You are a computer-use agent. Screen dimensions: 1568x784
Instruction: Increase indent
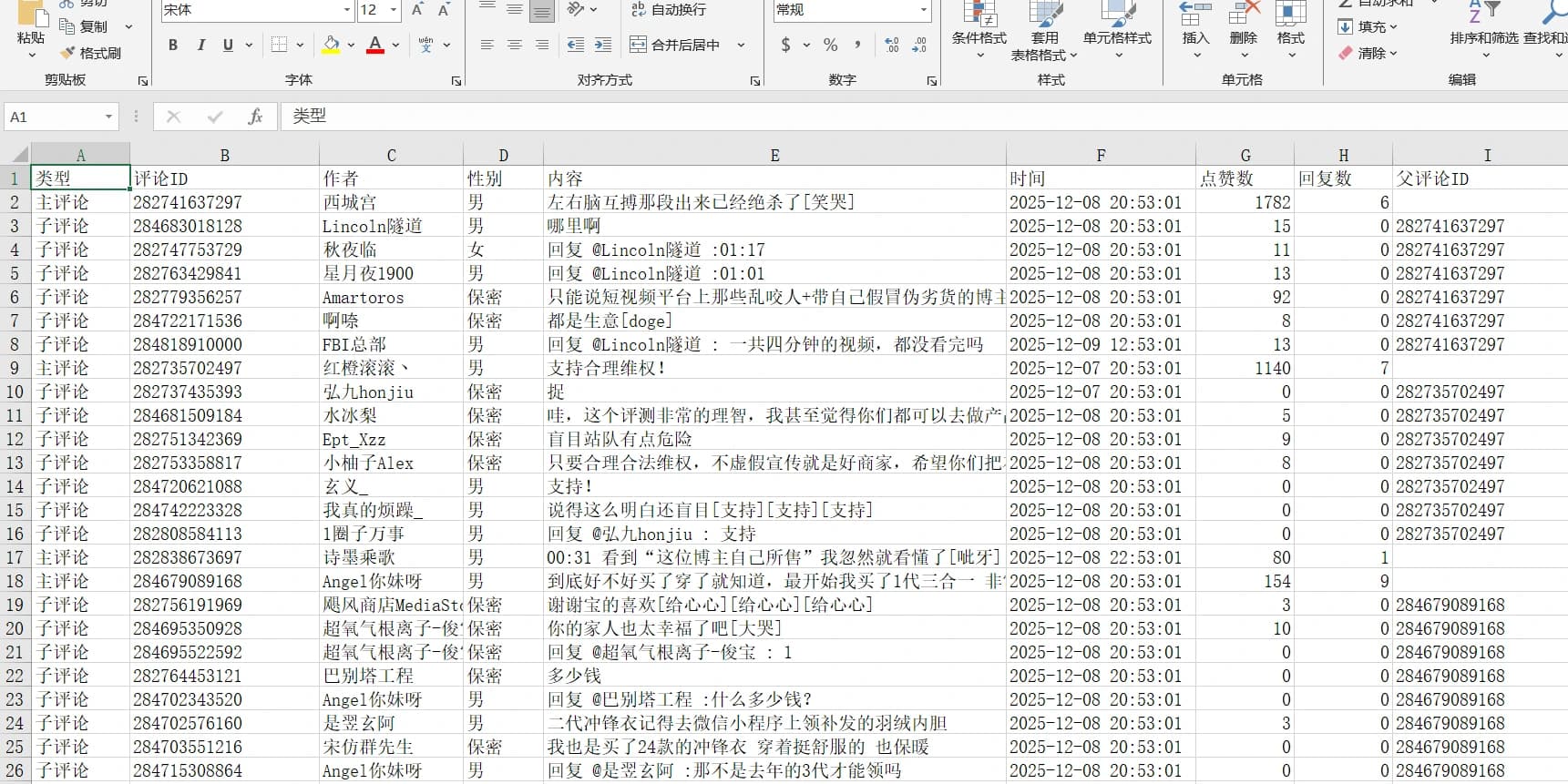click(x=603, y=45)
